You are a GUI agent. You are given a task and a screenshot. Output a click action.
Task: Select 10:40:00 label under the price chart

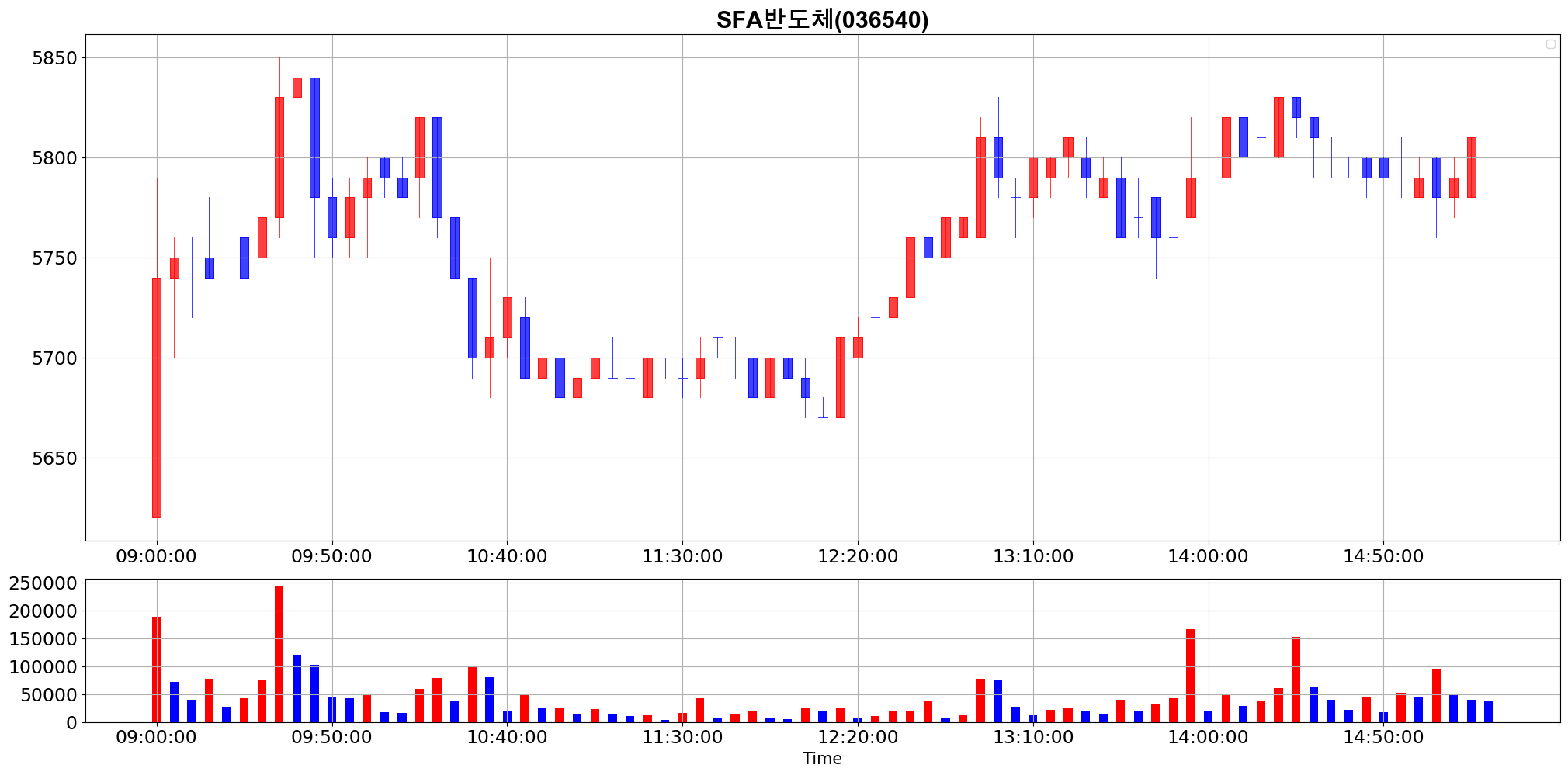(507, 556)
